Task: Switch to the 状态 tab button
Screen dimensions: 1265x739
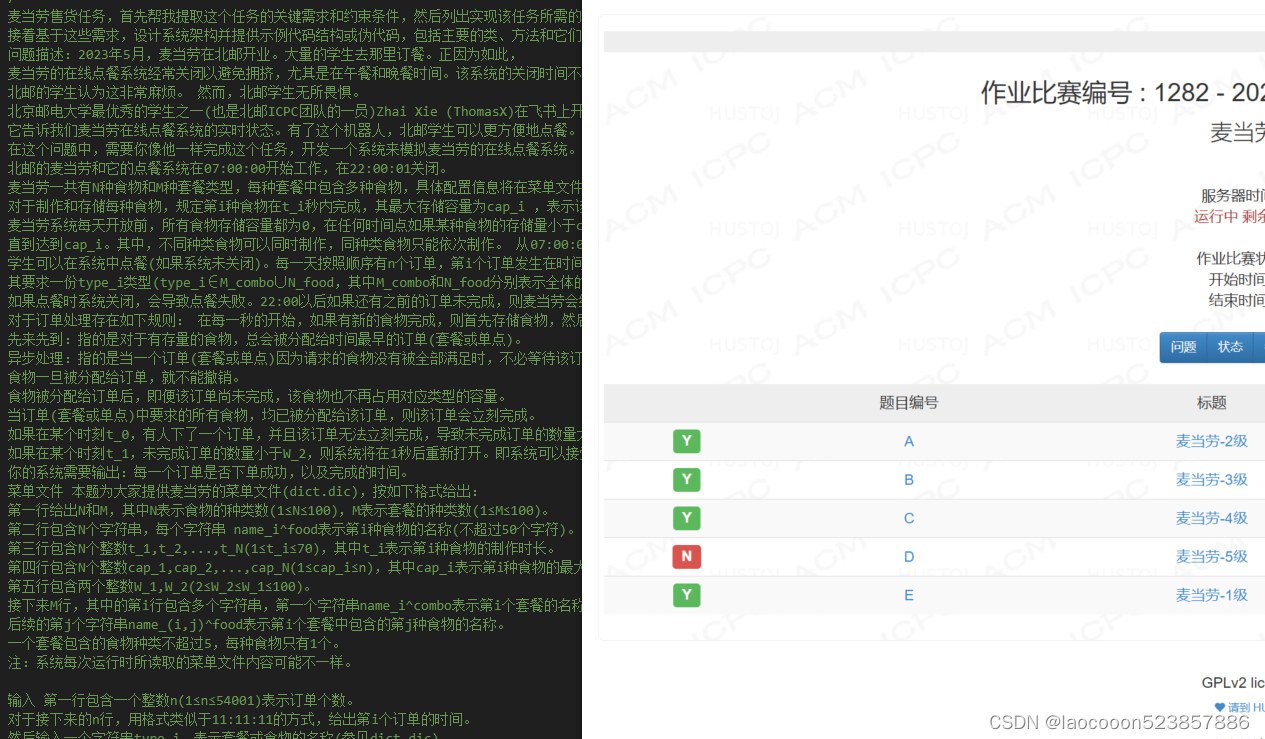Action: pyautogui.click(x=1230, y=347)
